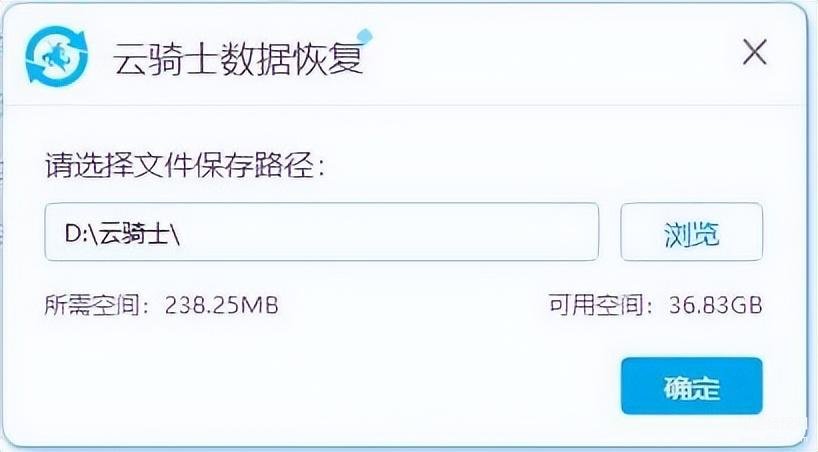Focus the file save path input field
Viewport: 818px width, 452px height.
321,232
